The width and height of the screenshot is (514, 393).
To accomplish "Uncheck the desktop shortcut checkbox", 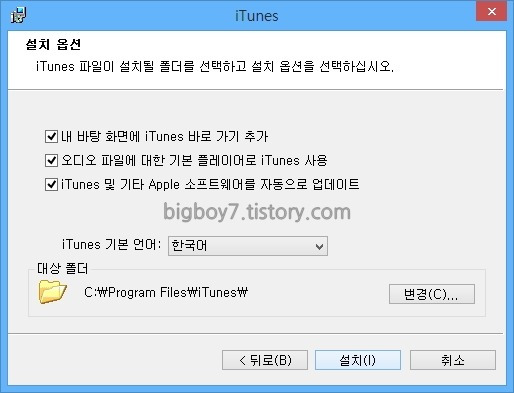I will click(x=51, y=136).
